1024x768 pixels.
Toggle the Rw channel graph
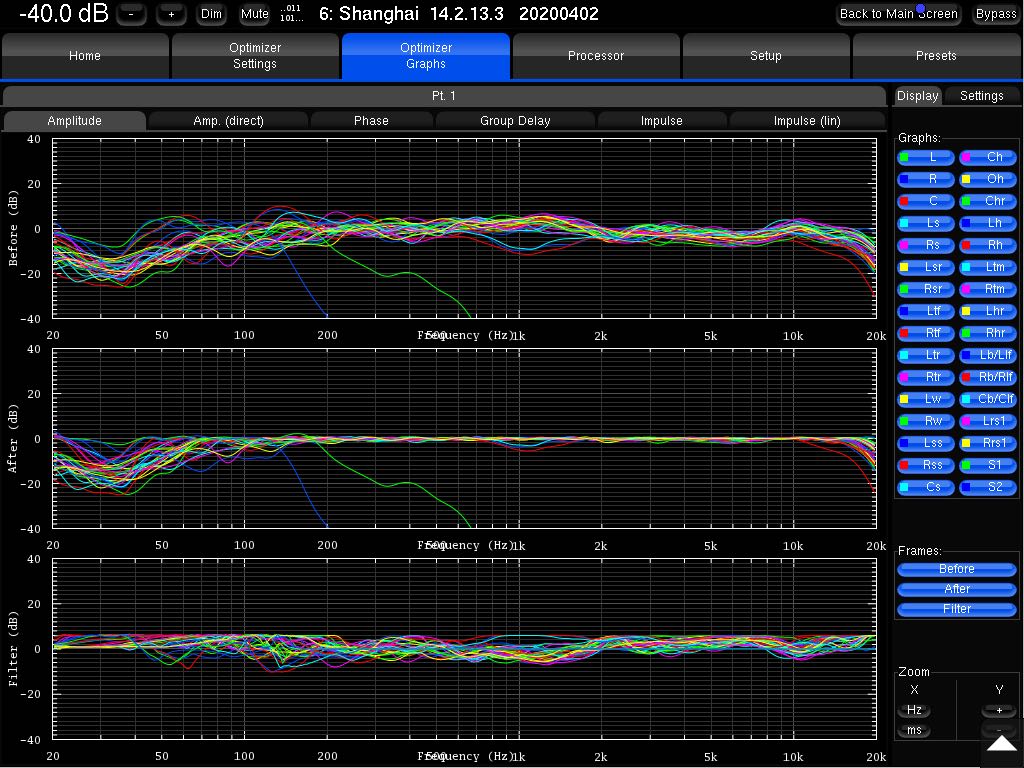click(x=926, y=421)
